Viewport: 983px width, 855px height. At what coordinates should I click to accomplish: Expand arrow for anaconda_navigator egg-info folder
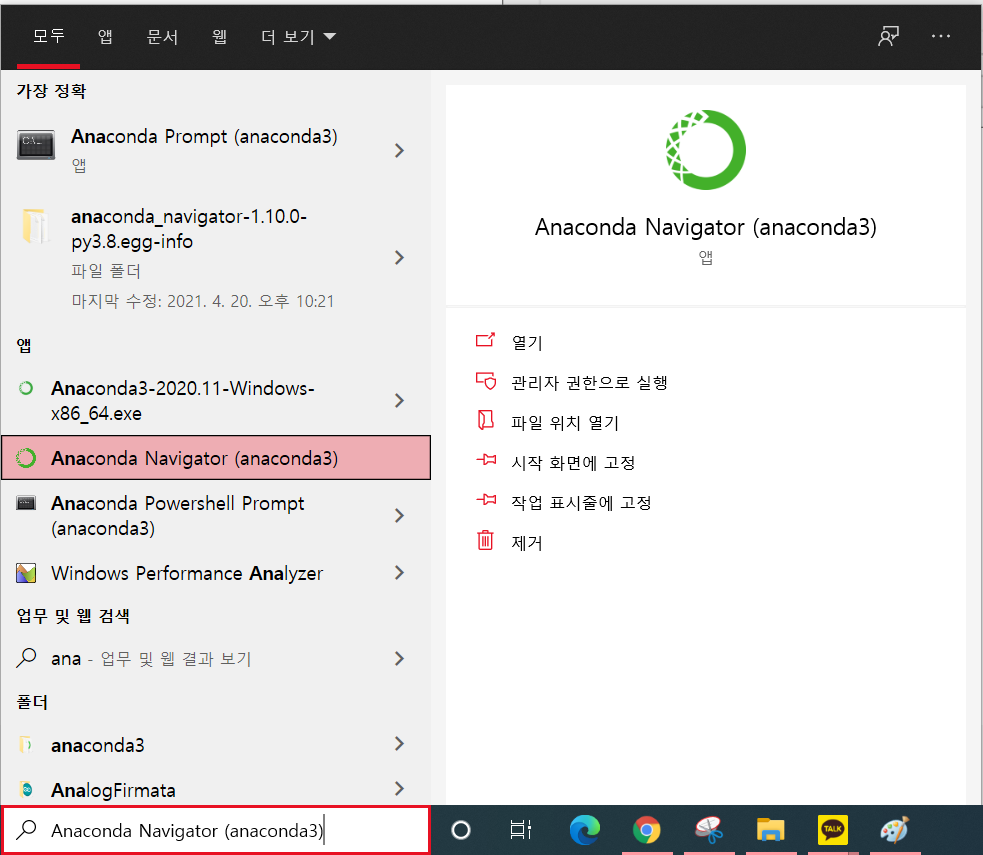click(399, 258)
